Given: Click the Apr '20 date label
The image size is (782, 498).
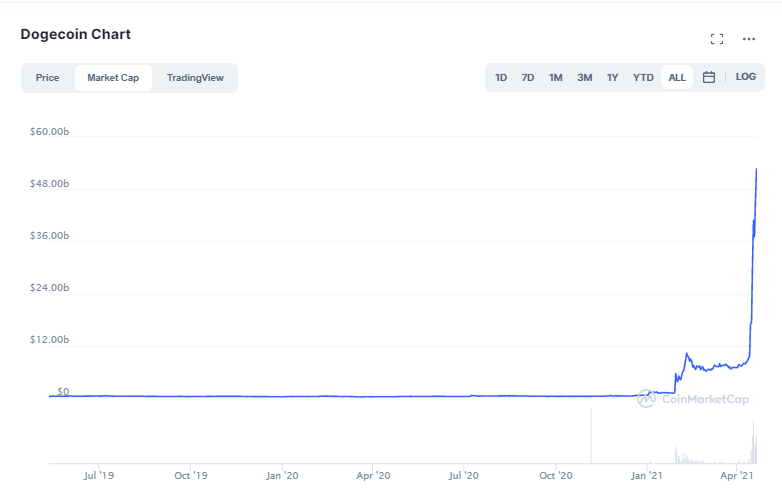Looking at the screenshot, I should 373,476.
